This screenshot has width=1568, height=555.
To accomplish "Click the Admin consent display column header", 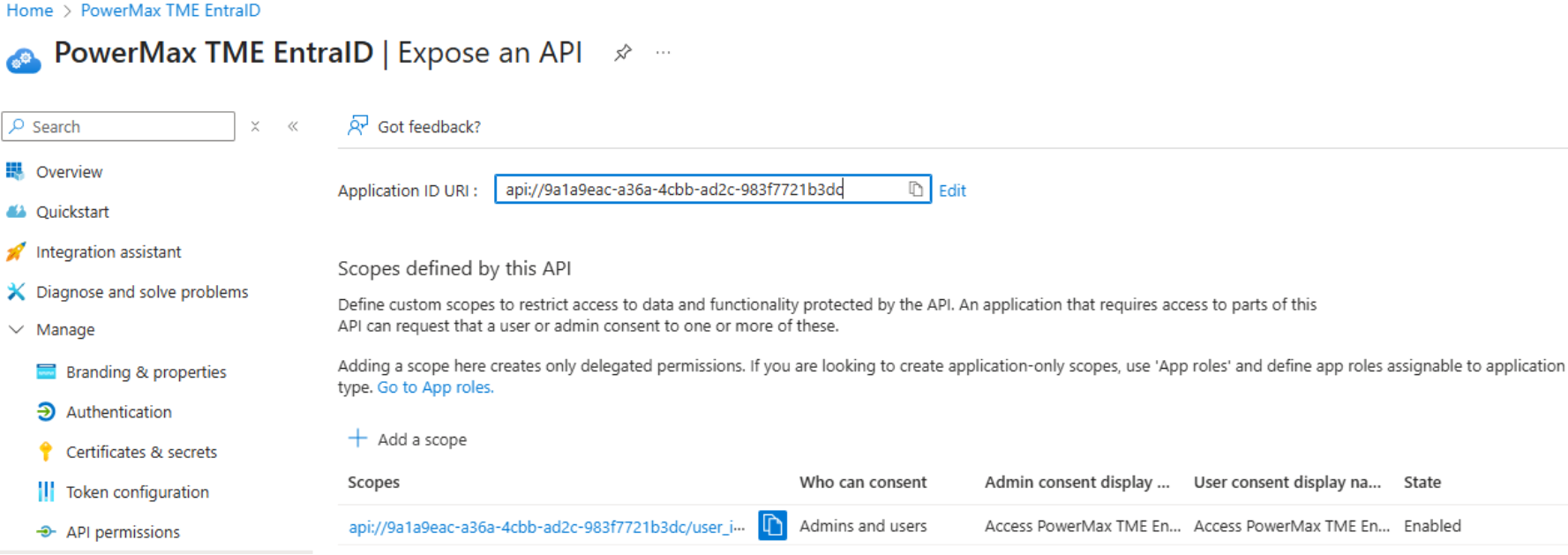I will (1077, 483).
